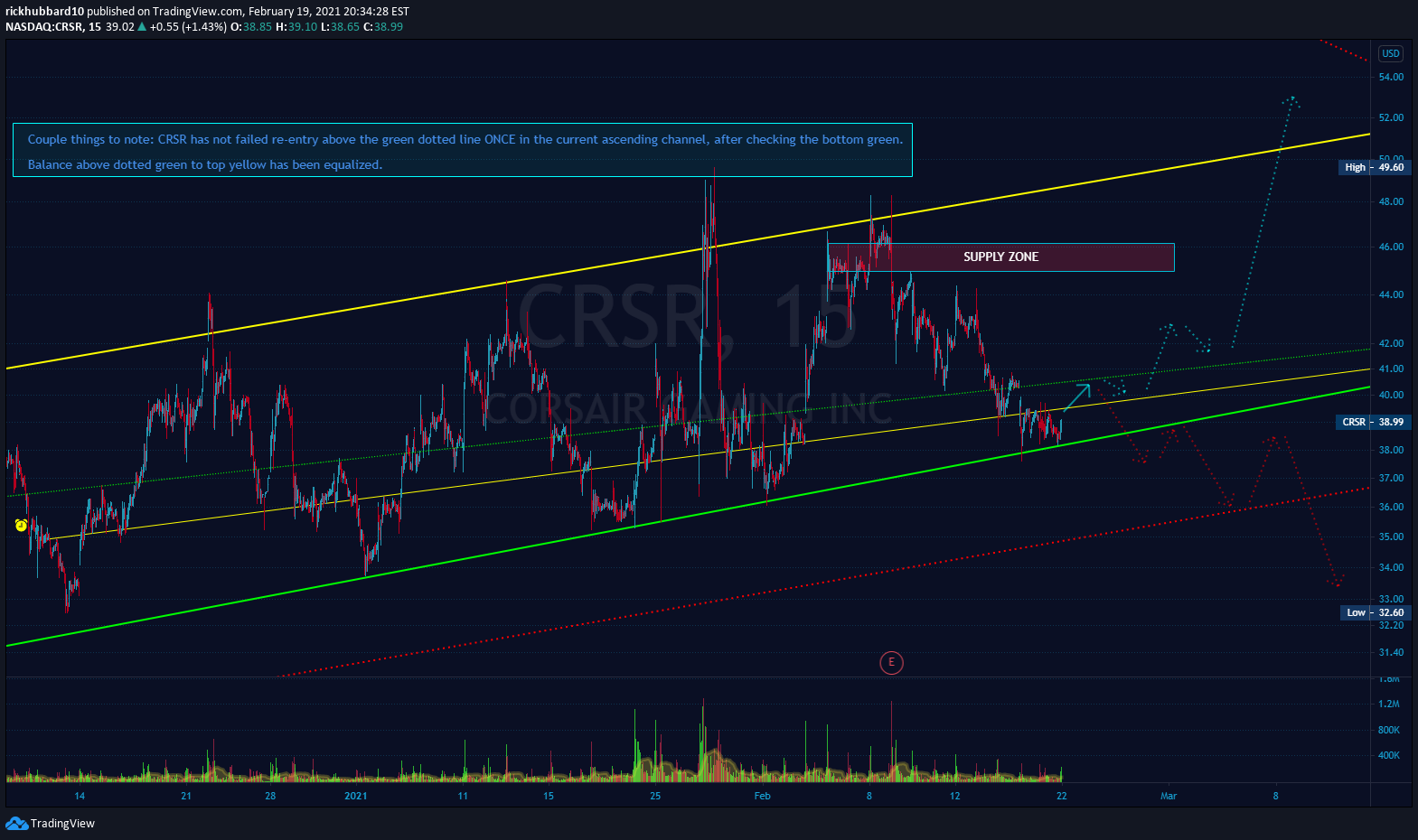The width and height of the screenshot is (1418, 840).
Task: Click the 25 date label on time axis
Action: pyautogui.click(x=655, y=796)
